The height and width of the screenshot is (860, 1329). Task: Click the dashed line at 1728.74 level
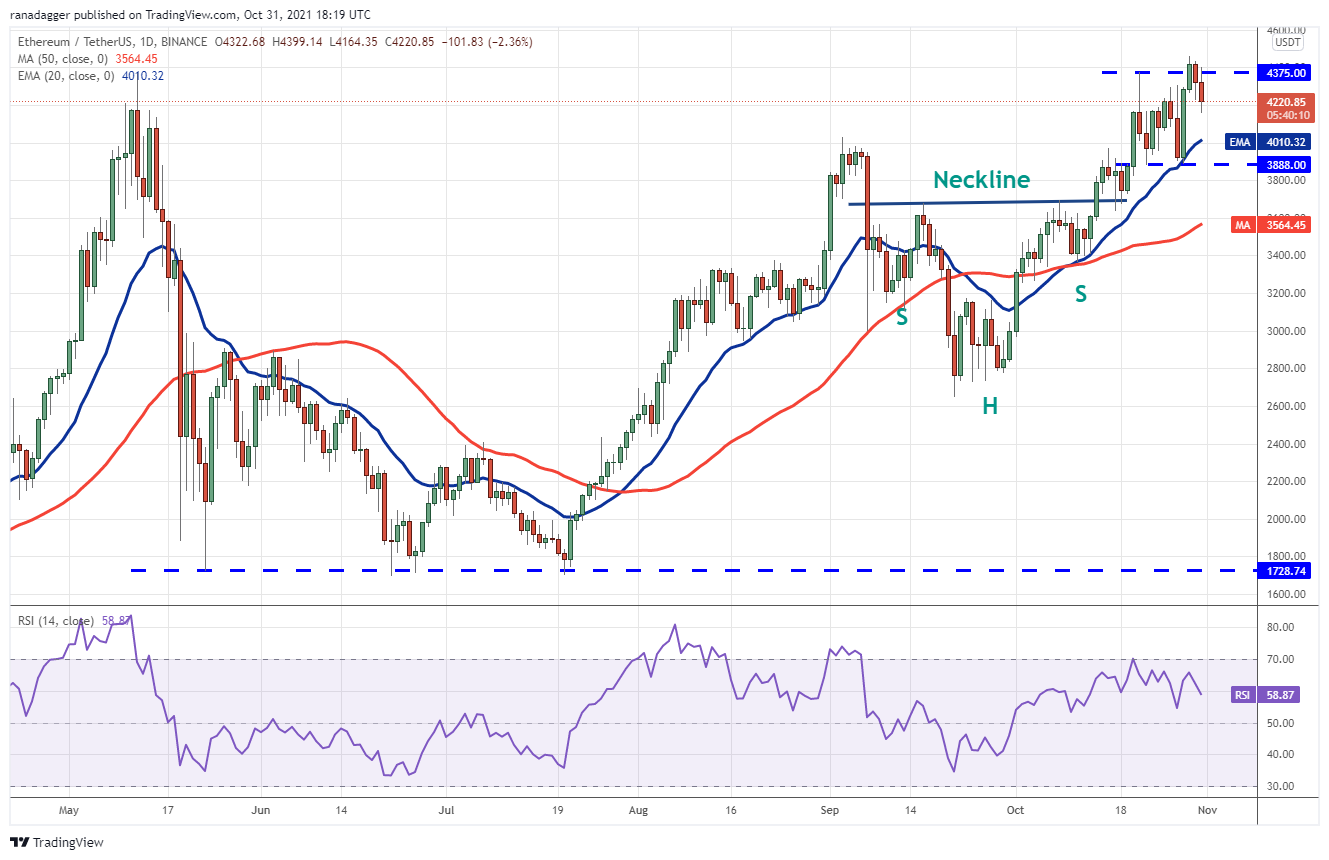click(690, 571)
